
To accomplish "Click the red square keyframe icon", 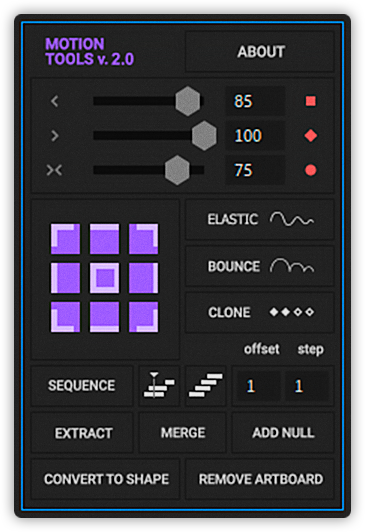I will coord(311,101).
